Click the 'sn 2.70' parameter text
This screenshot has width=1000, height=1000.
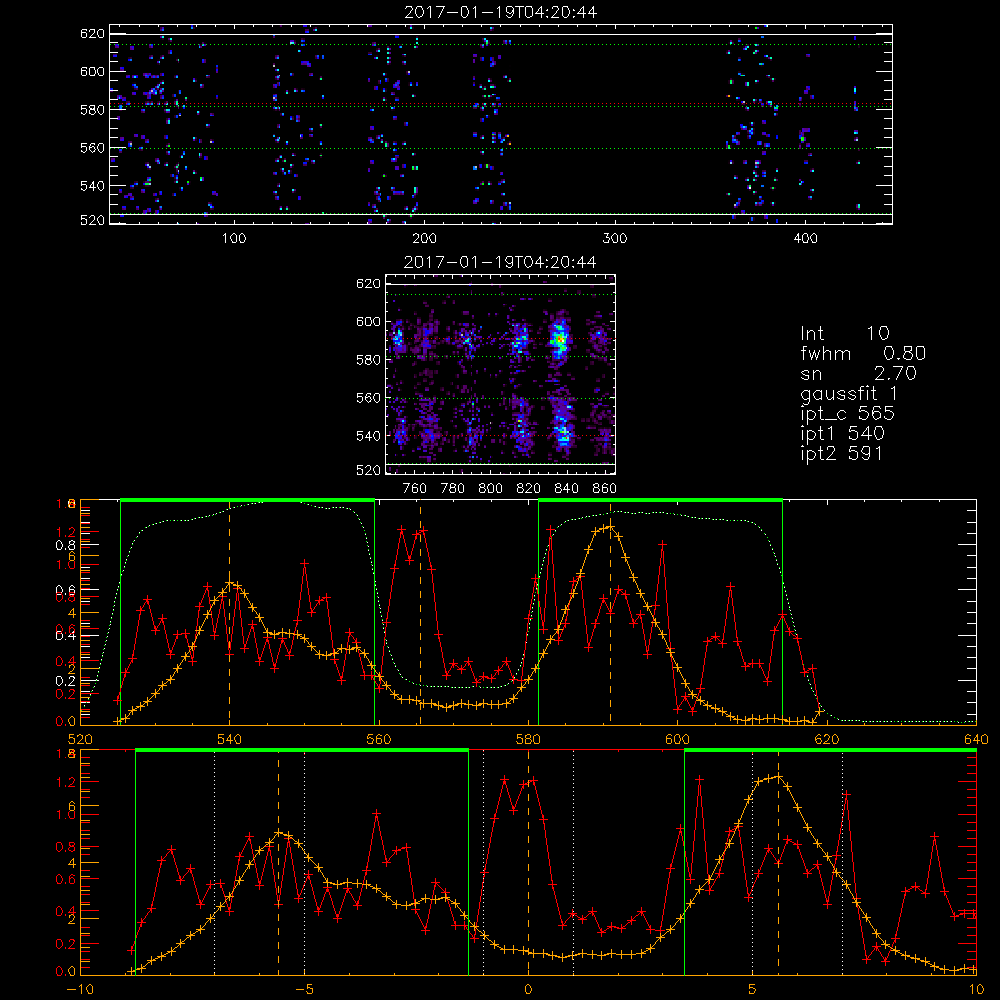coord(858,373)
